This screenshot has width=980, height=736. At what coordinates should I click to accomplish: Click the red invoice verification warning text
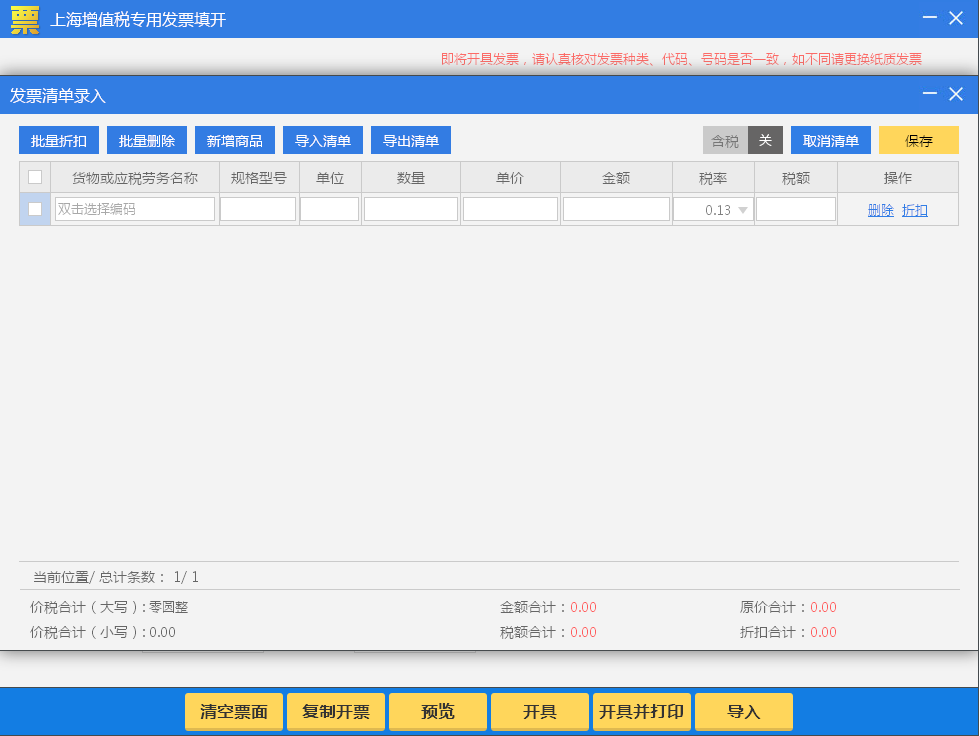tap(681, 59)
